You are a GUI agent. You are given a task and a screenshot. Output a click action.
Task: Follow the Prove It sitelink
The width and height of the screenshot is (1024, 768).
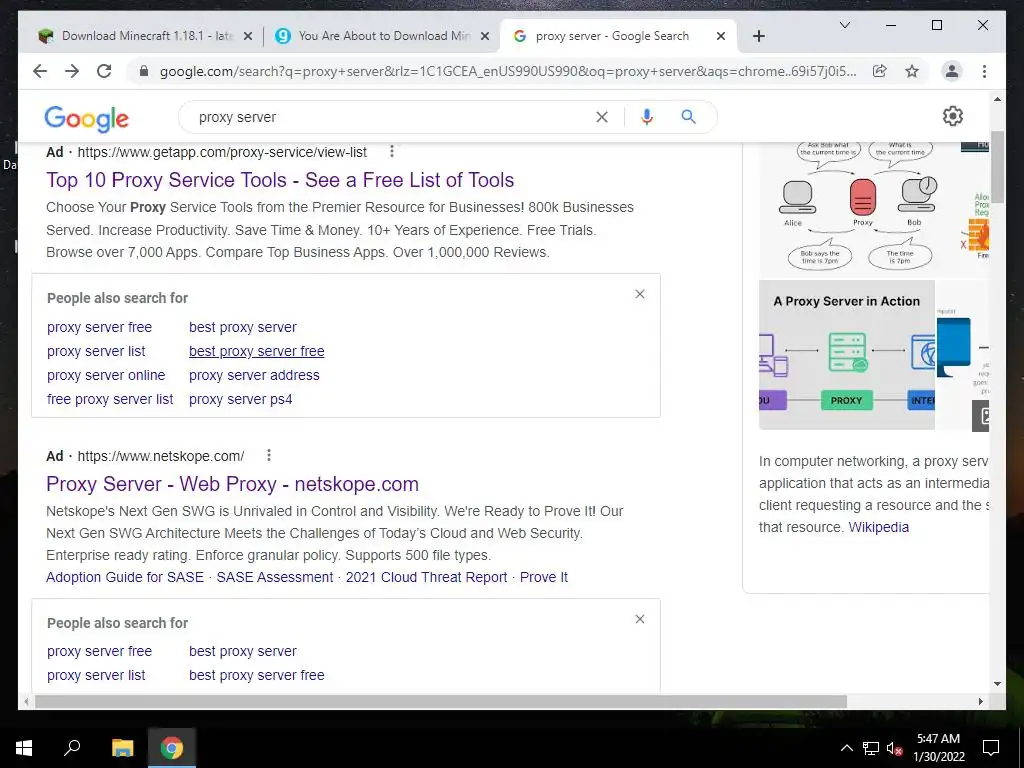pyautogui.click(x=544, y=577)
